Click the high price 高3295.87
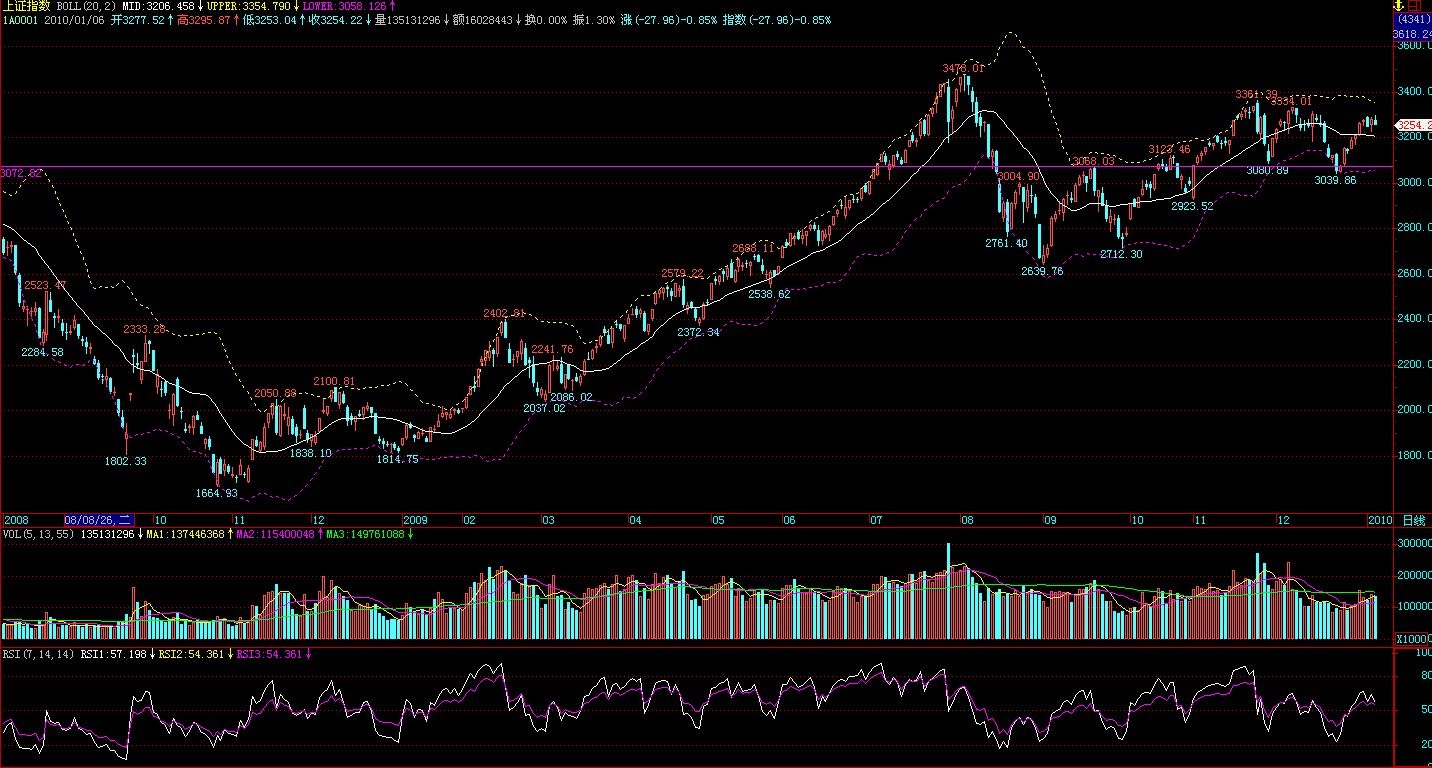 [204, 20]
